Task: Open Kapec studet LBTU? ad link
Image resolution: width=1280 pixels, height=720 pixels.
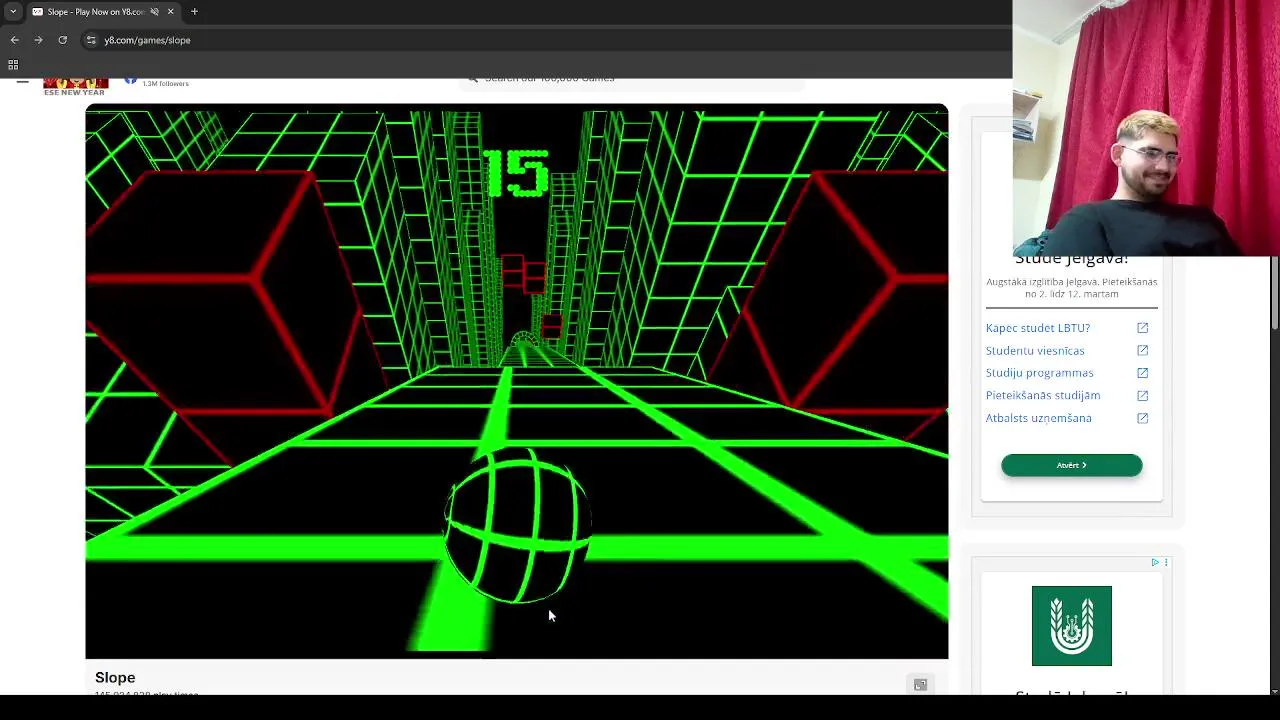Action: (1038, 328)
